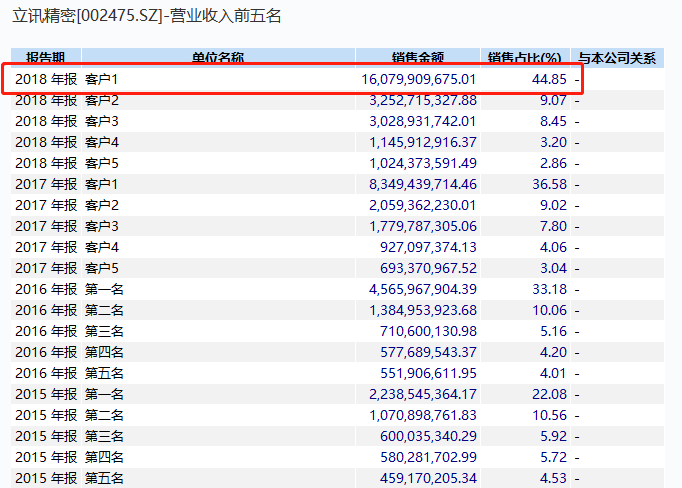Click amount 600,035,340.29

428,436
